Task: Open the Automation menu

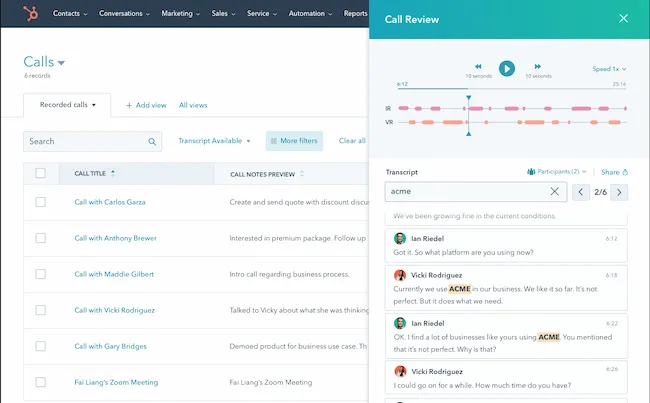Action: tap(310, 13)
